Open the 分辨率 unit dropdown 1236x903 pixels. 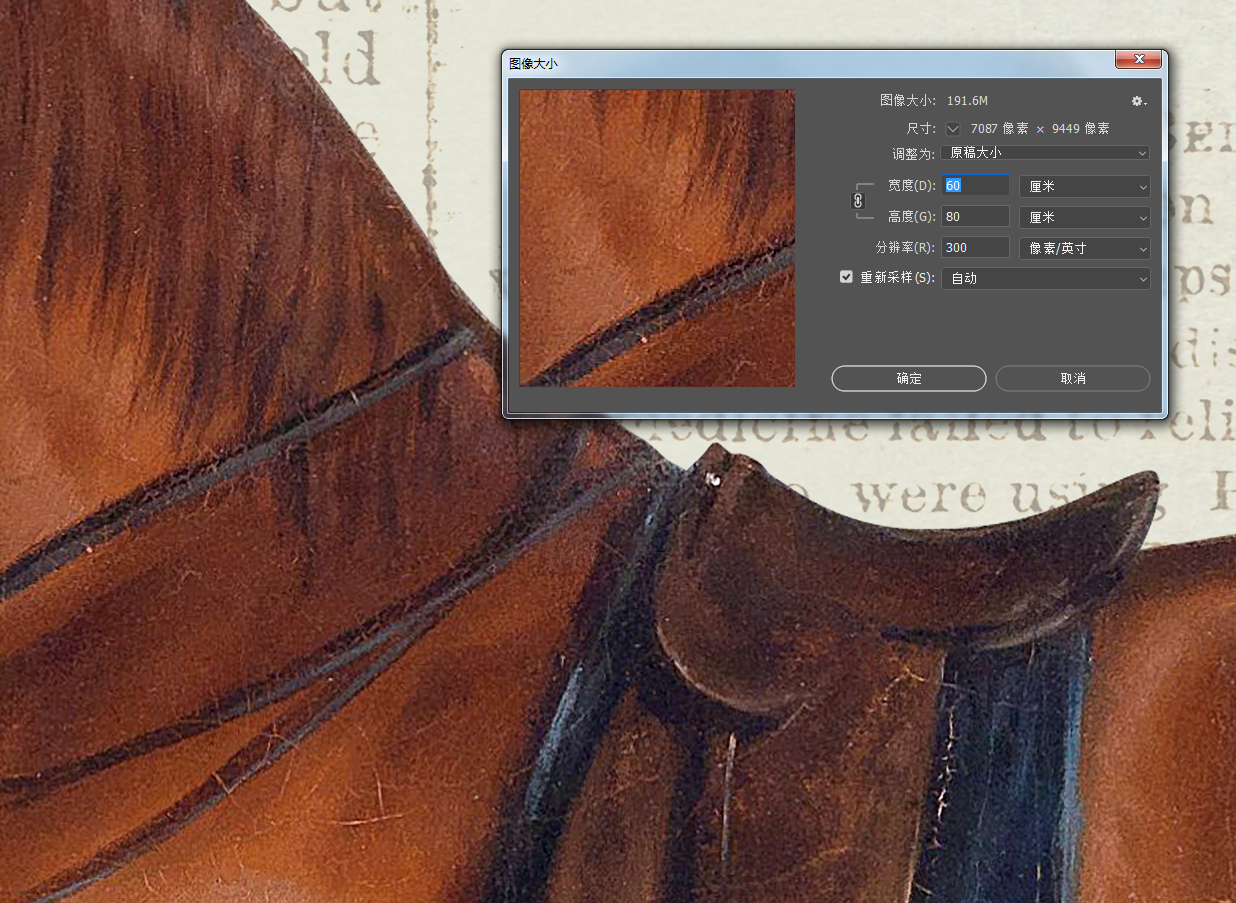pos(1084,248)
